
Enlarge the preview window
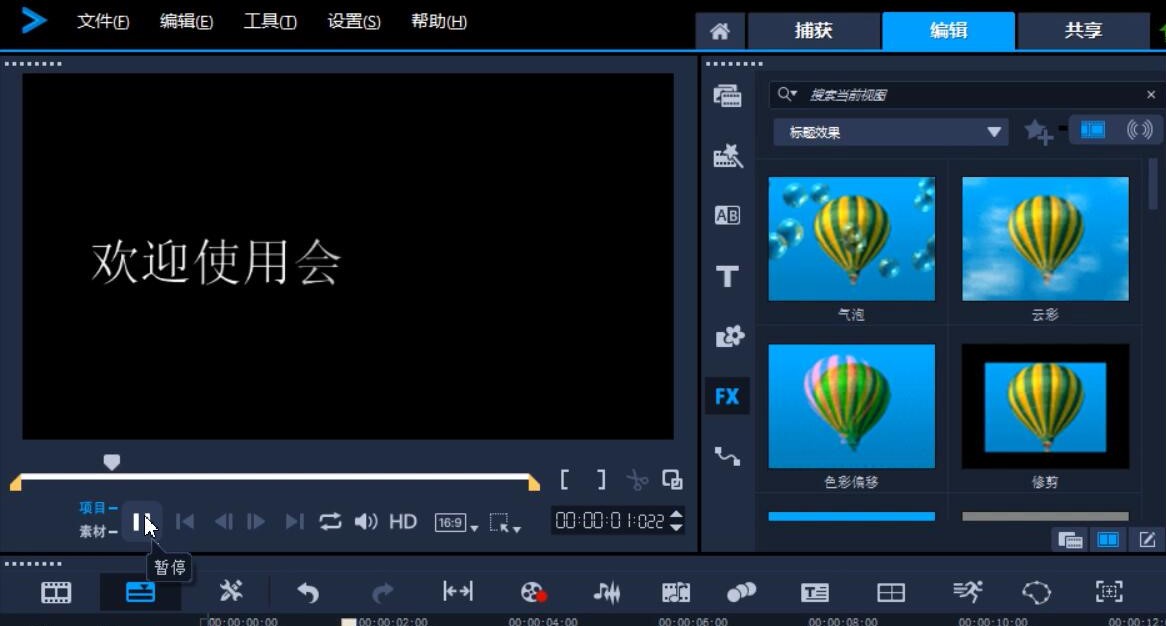pyautogui.click(x=672, y=480)
